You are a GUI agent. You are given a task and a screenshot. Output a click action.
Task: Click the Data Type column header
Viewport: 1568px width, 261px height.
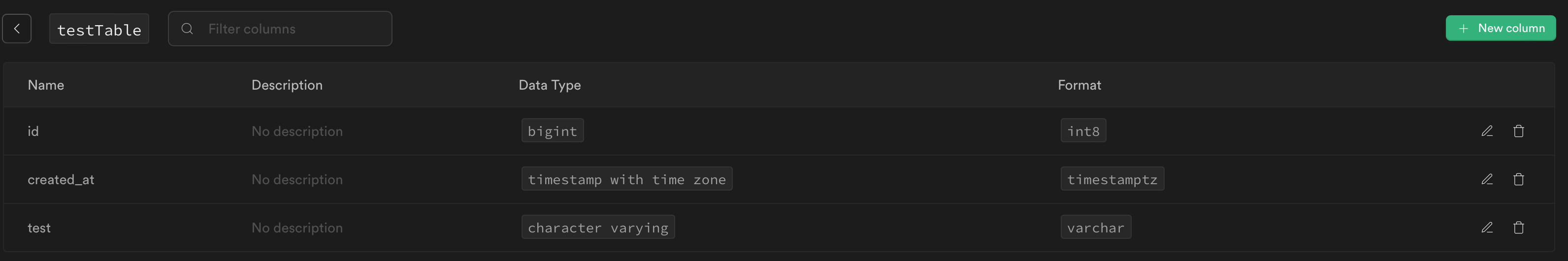pos(549,85)
